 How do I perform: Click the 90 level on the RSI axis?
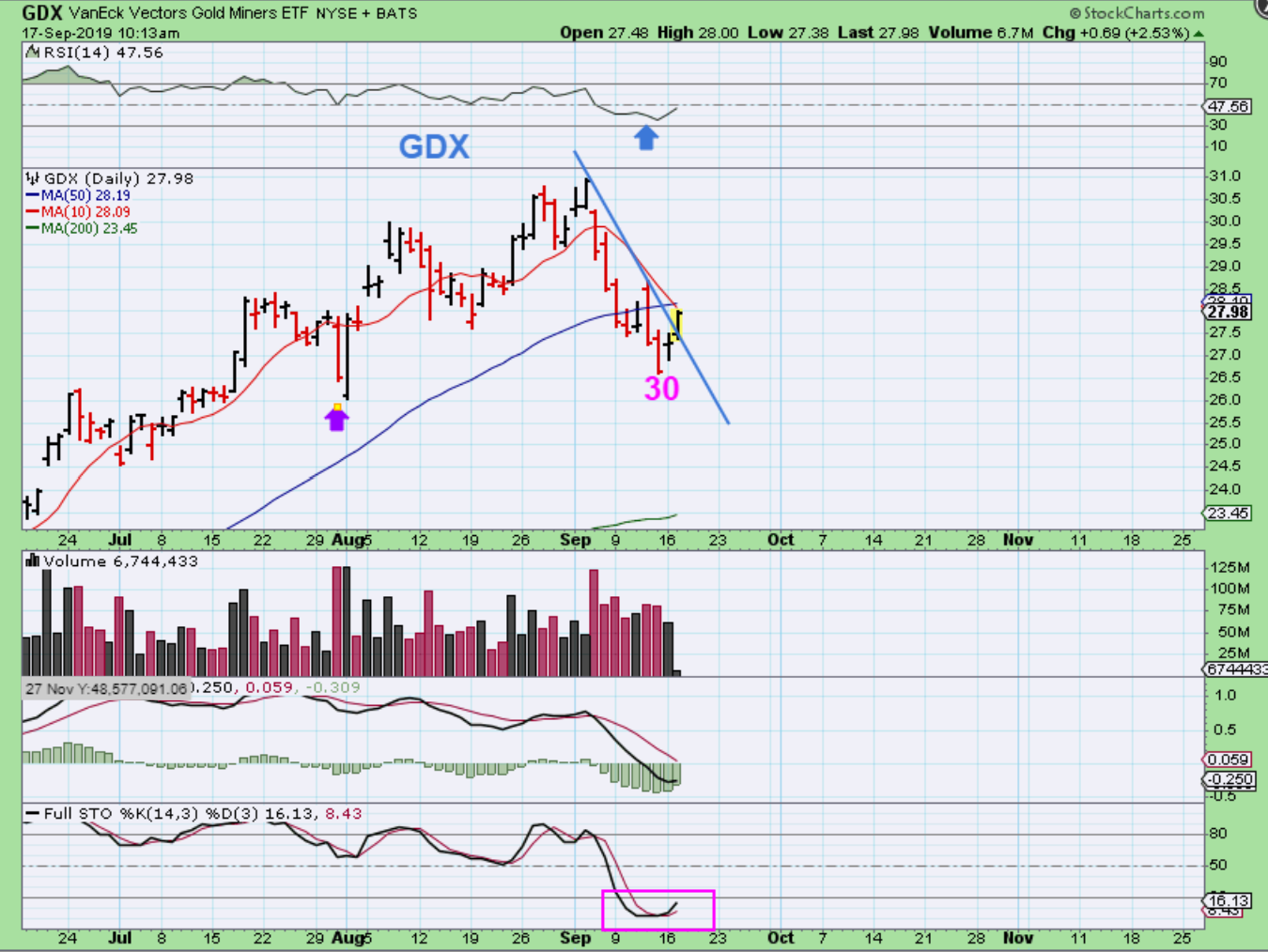click(1218, 61)
